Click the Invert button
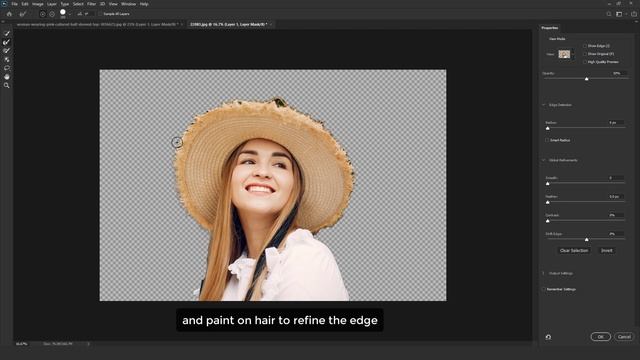 click(607, 251)
